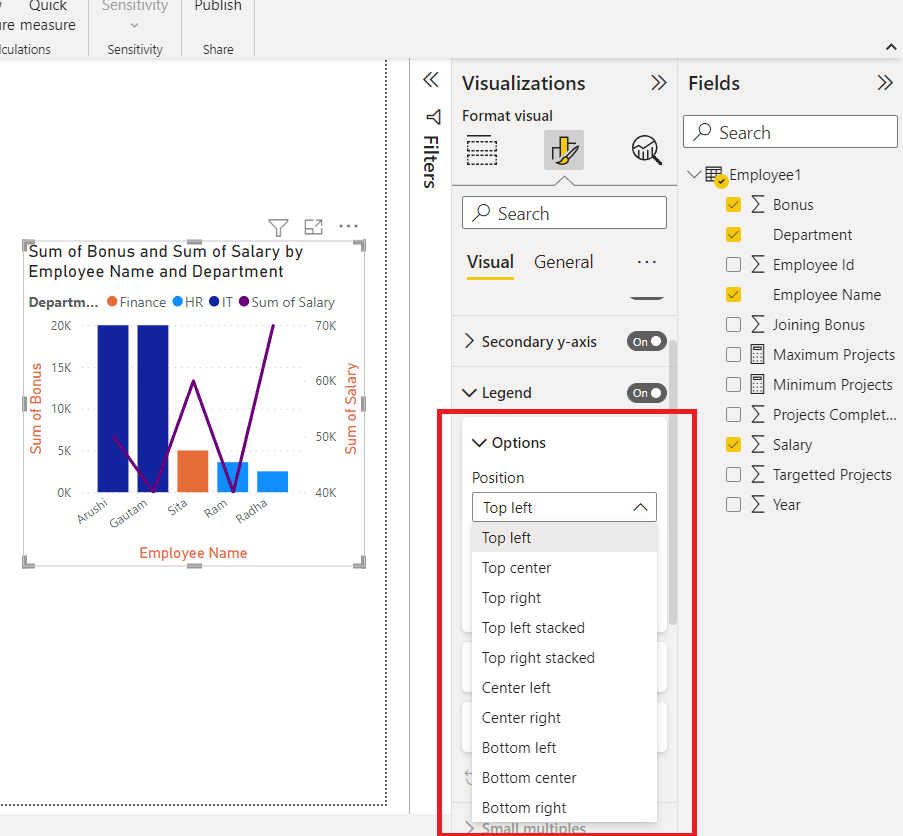
Task: Open the ellipsis menu beside General tab
Action: click(x=647, y=263)
